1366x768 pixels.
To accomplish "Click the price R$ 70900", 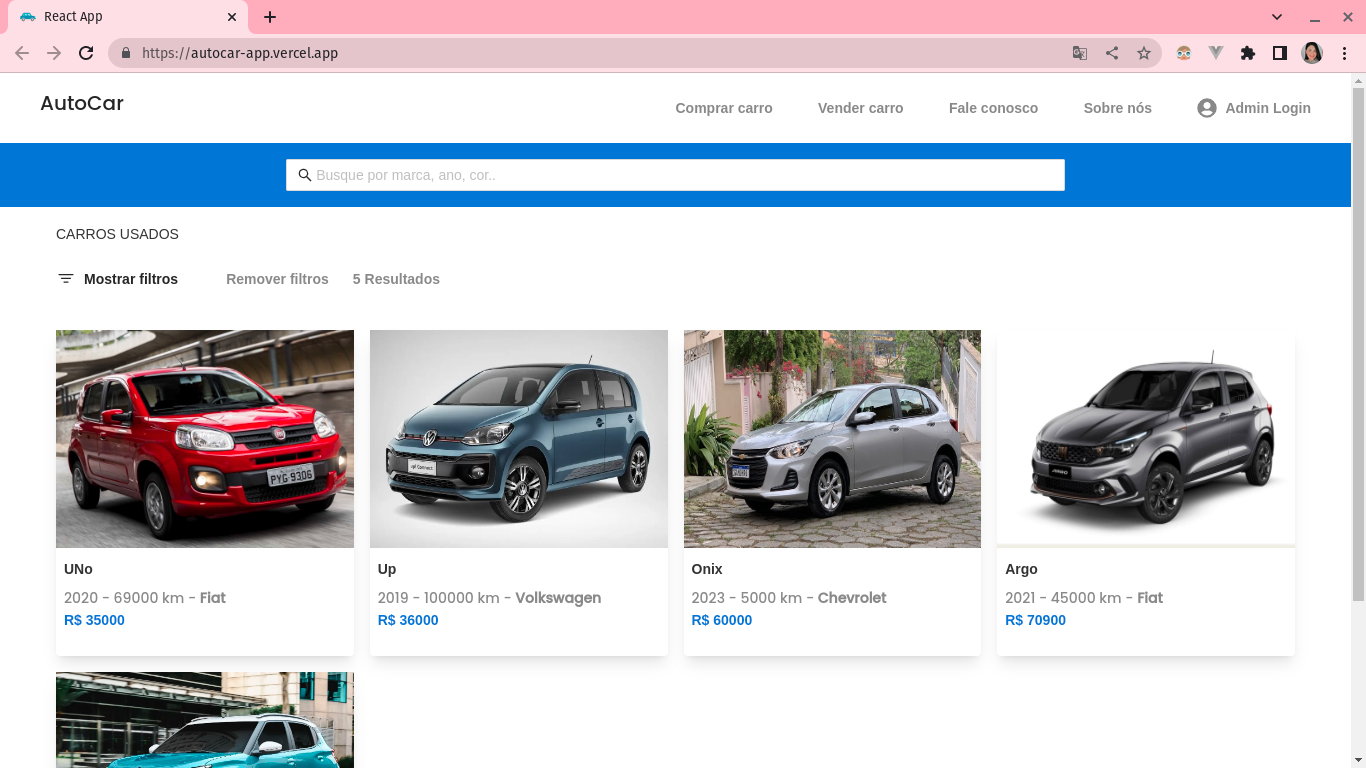I will coord(1035,620).
